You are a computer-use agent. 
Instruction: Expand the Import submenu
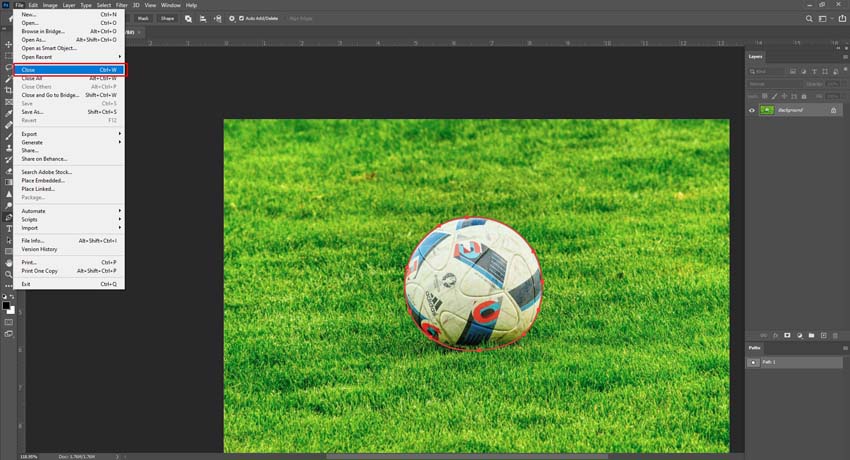tap(69, 228)
